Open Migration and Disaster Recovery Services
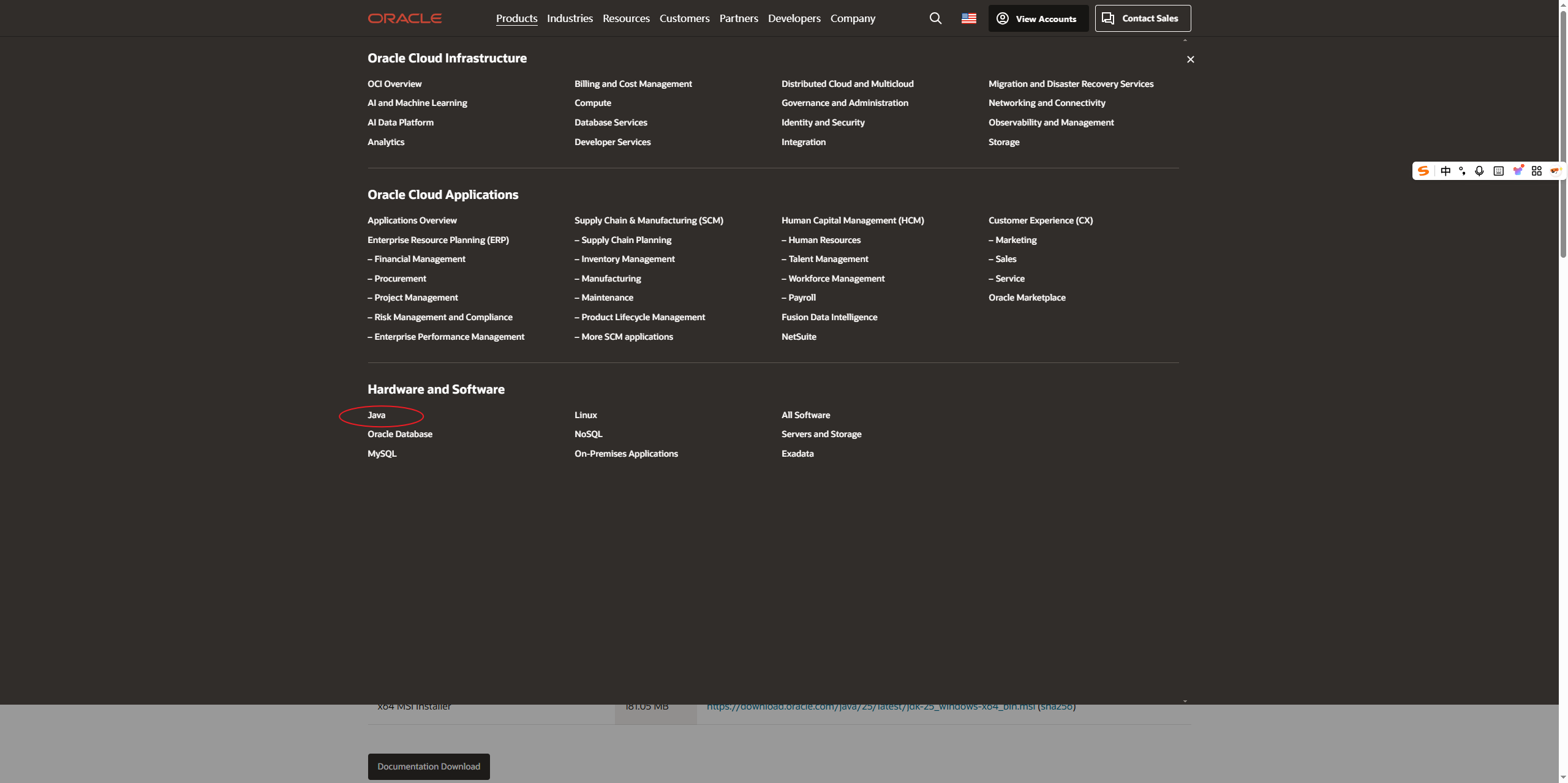This screenshot has height=783, width=1568. click(1071, 84)
